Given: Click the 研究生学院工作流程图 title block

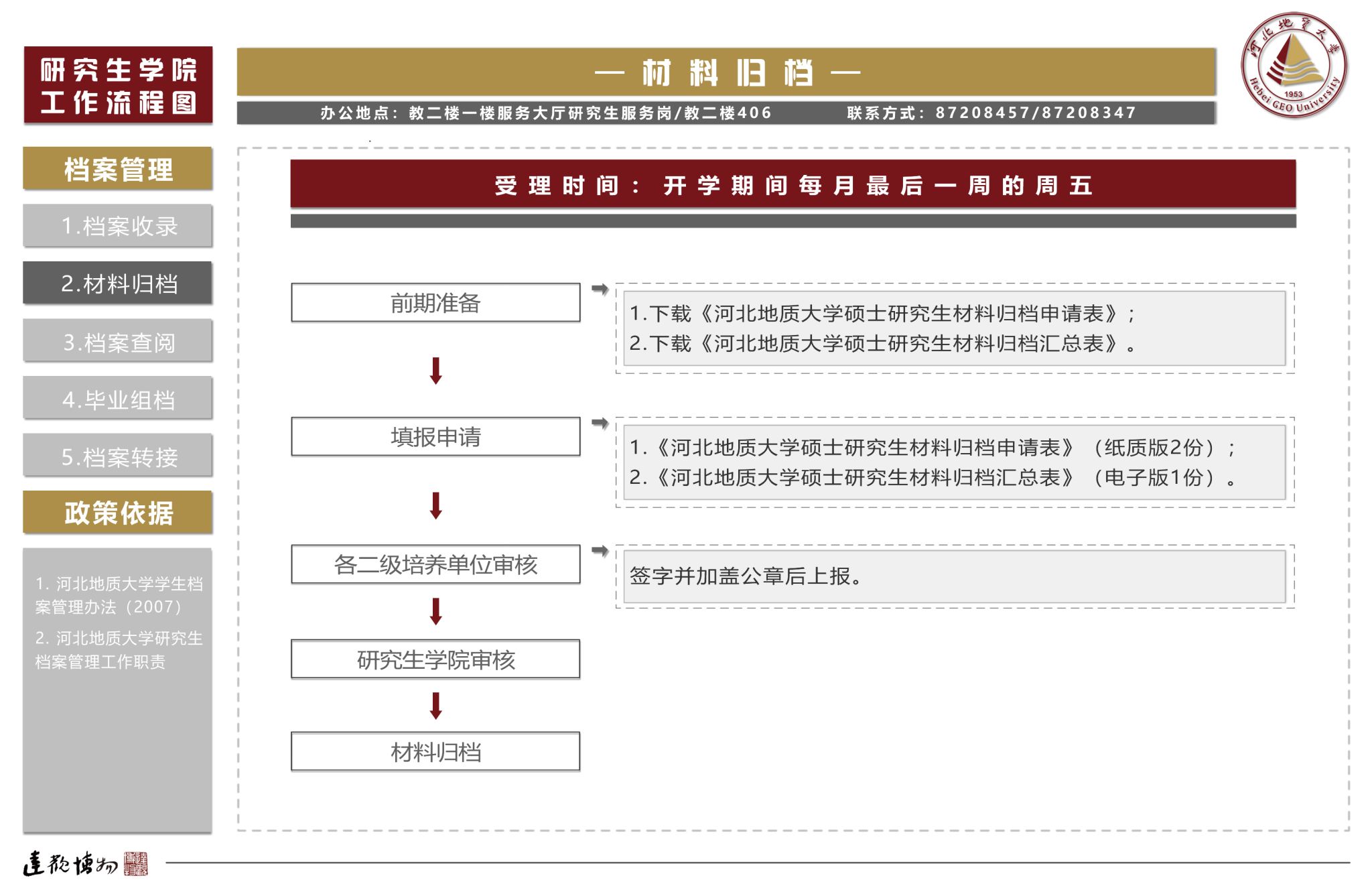Looking at the screenshot, I should [x=118, y=86].
